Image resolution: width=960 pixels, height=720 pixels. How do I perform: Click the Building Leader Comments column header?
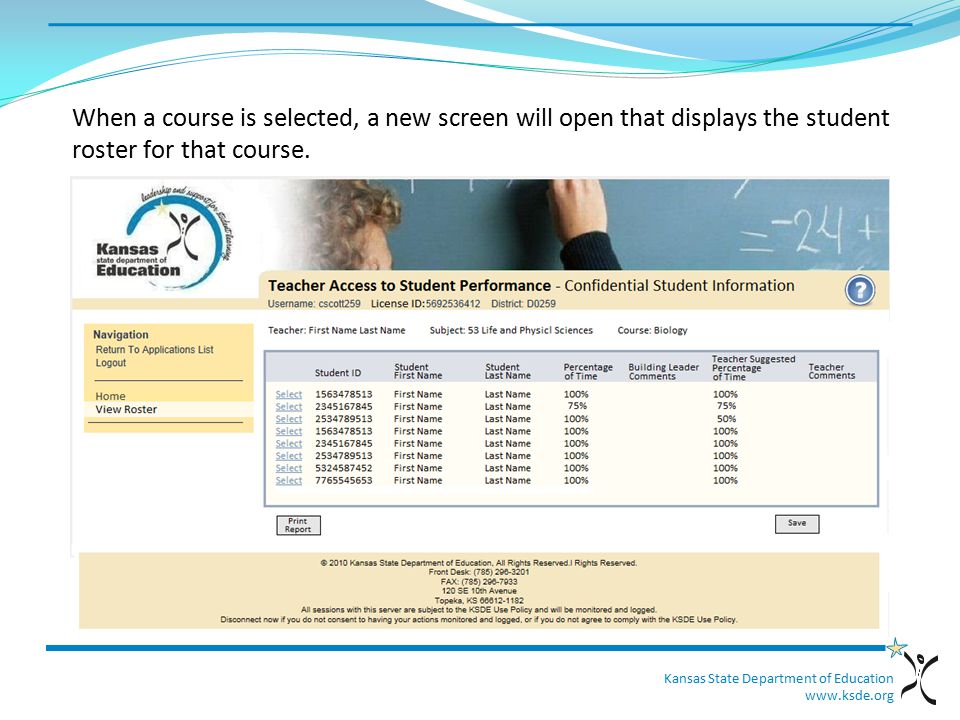pos(663,372)
